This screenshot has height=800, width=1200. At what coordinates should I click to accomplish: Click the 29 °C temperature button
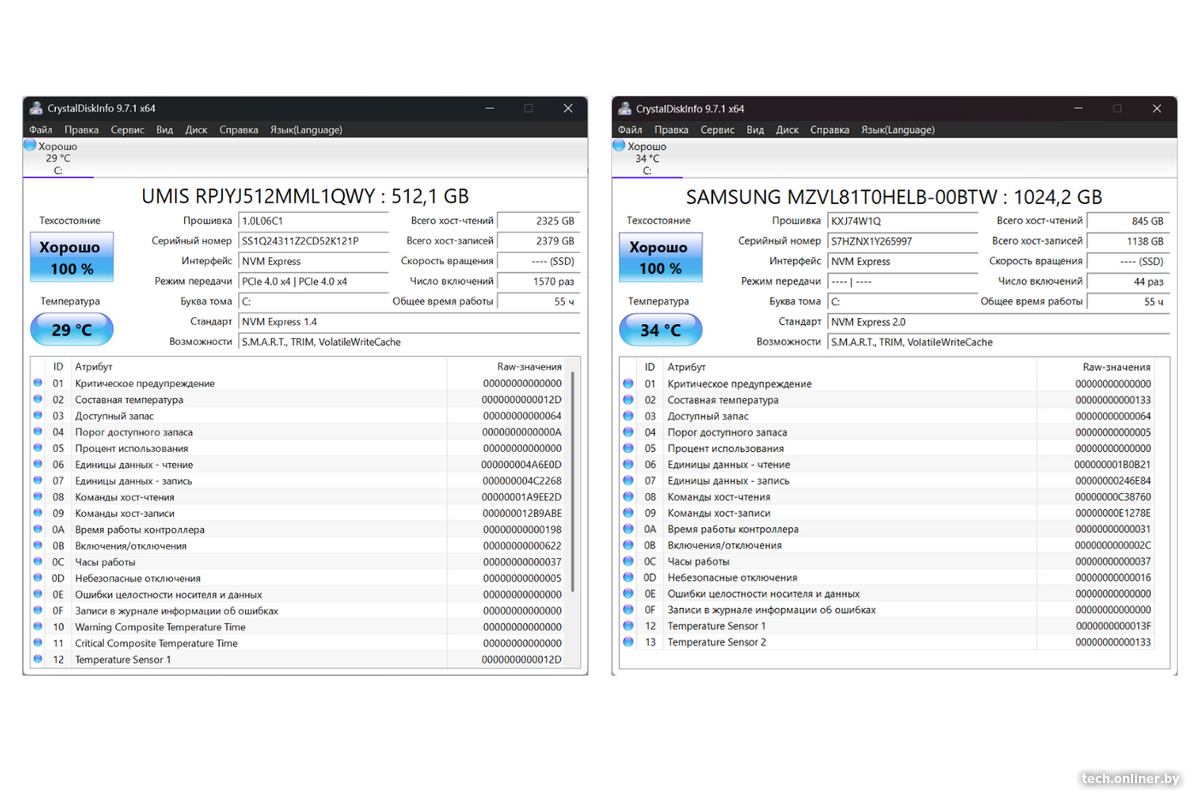click(71, 330)
